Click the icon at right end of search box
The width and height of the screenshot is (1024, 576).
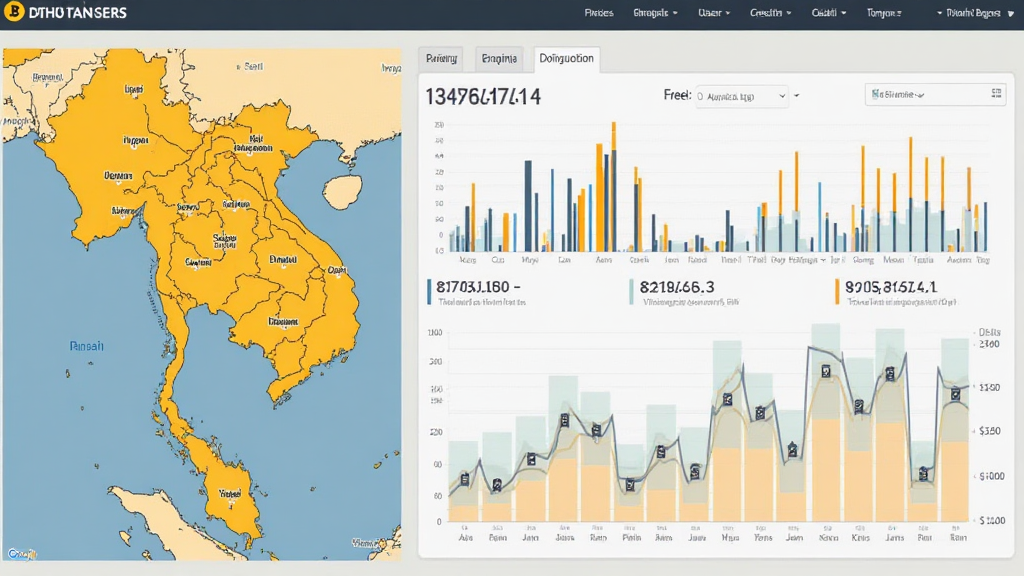coord(996,94)
